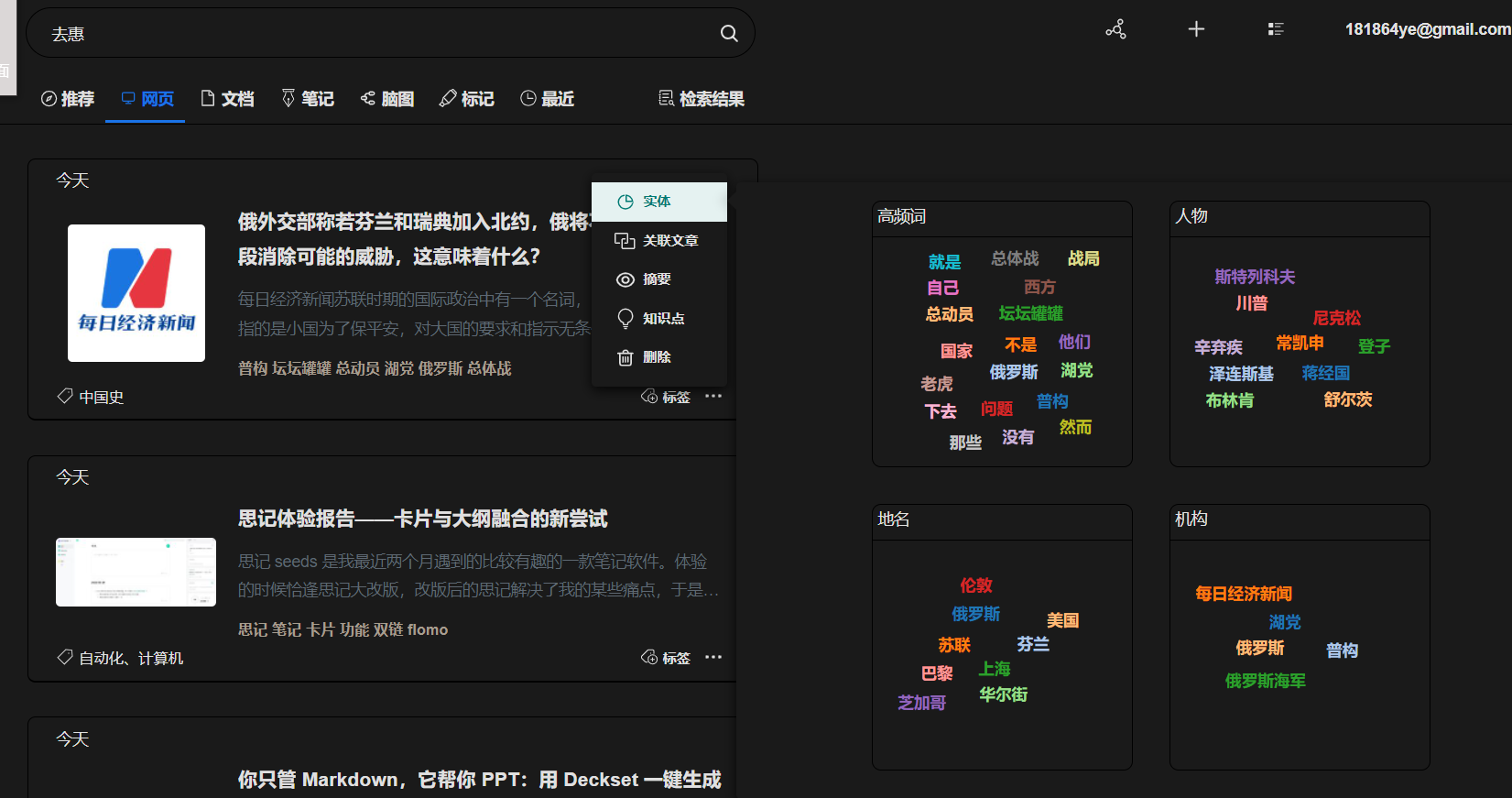Image resolution: width=1512 pixels, height=798 pixels.
Task: Open the 每日经济新闻 article thumbnail
Action: (x=136, y=293)
